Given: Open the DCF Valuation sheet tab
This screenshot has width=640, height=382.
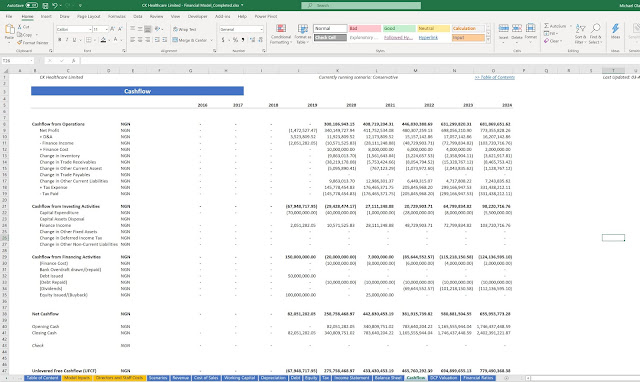Looking at the screenshot, I should 443,378.
